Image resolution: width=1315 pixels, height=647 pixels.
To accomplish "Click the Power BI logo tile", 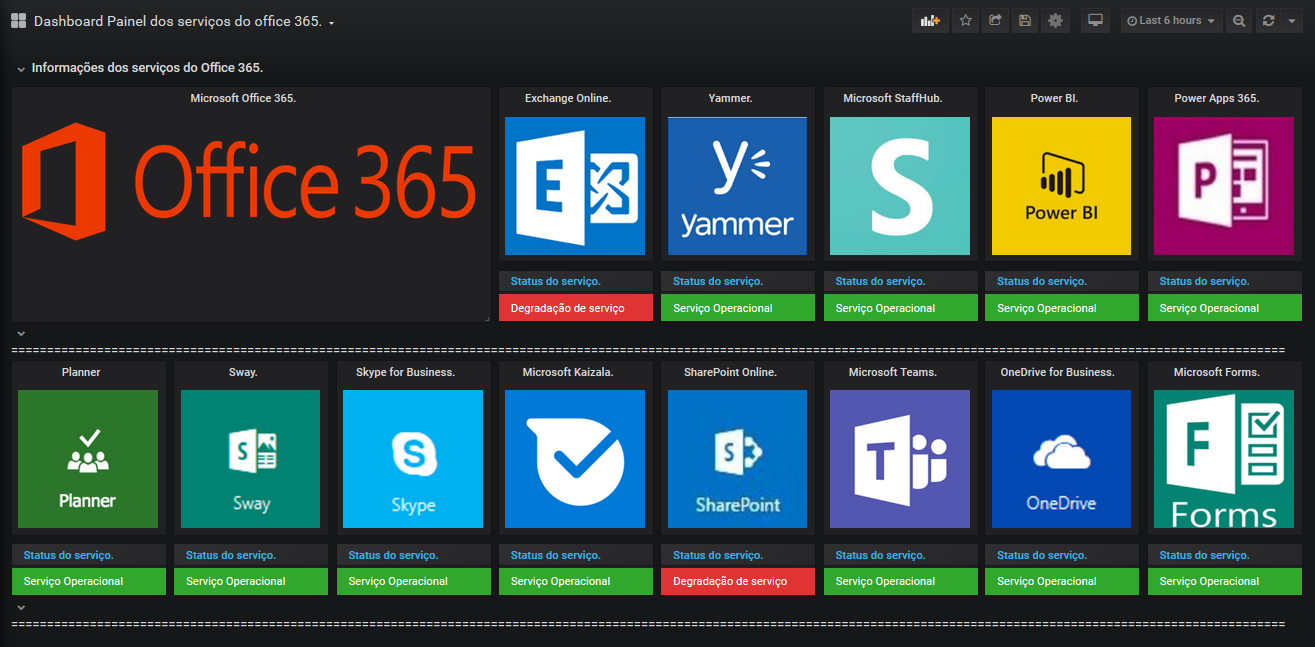I will tap(1061, 186).
